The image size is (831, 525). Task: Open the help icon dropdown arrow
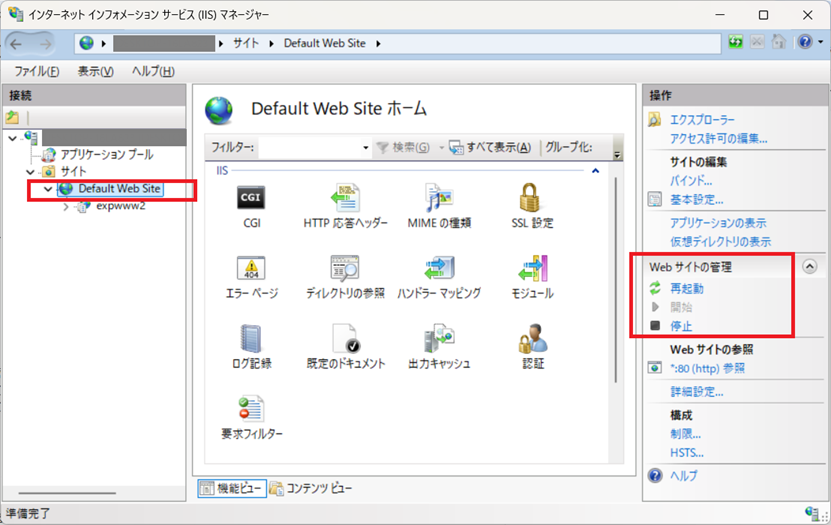coord(820,42)
